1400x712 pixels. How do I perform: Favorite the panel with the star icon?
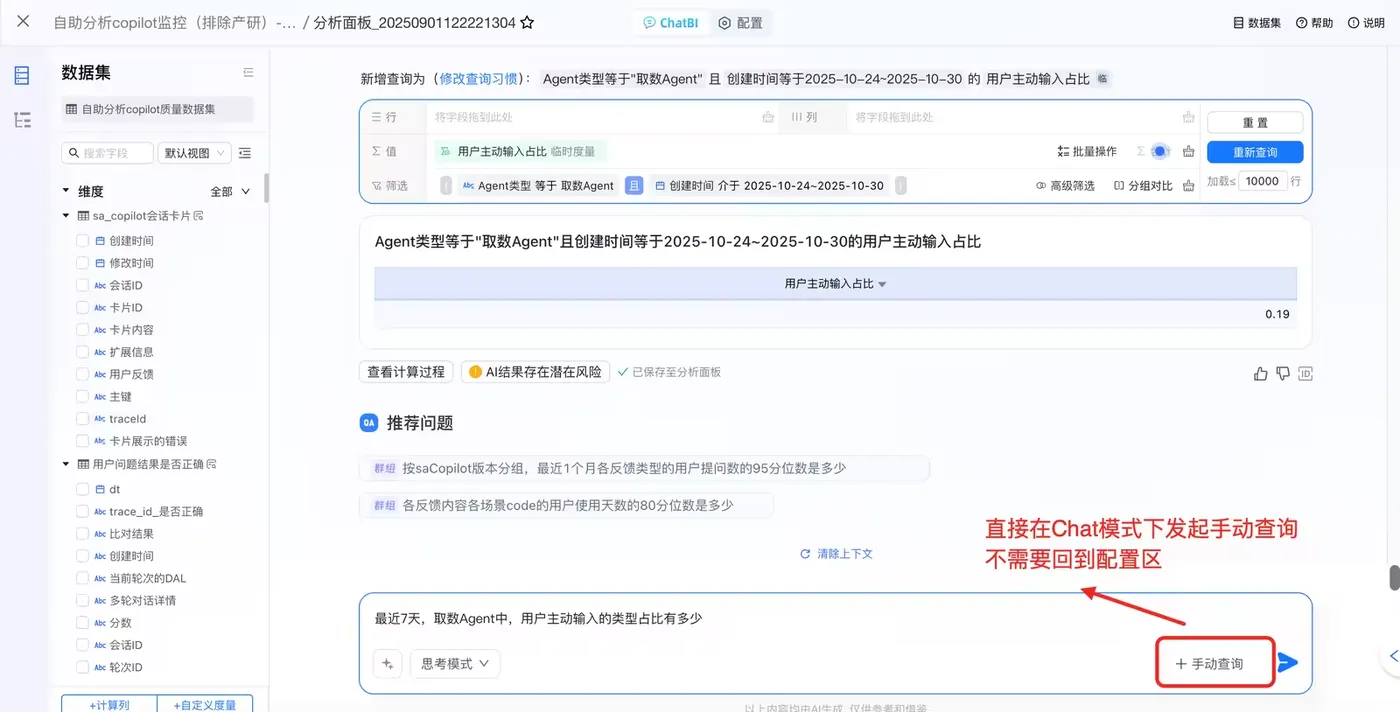click(x=527, y=22)
